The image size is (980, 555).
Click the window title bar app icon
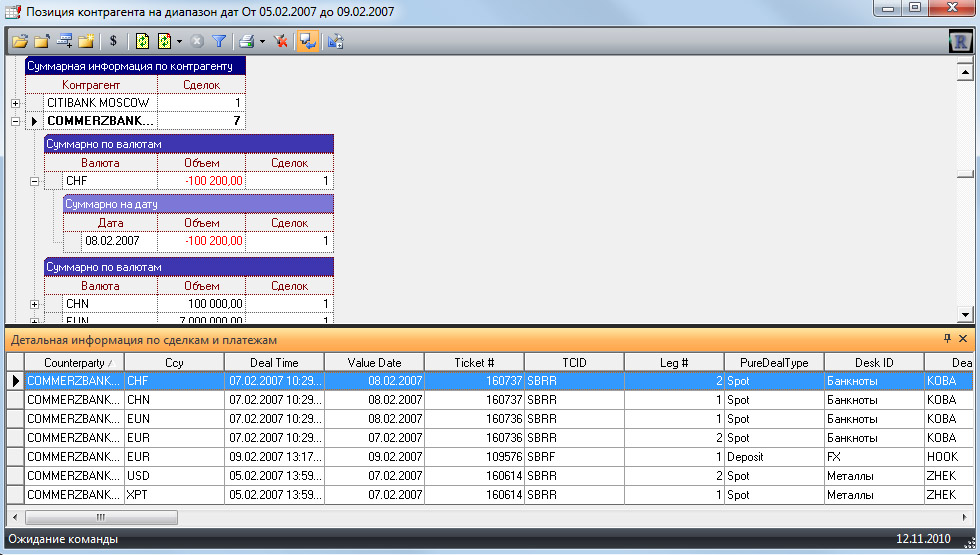12,12
